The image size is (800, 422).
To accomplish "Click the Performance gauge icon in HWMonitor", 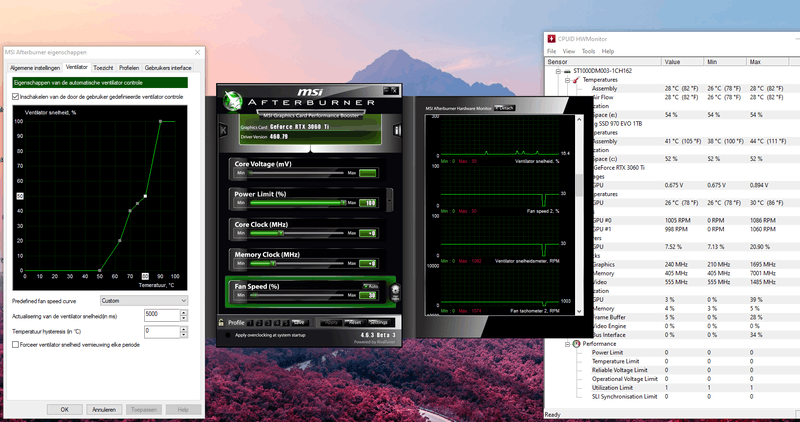I will coord(577,343).
